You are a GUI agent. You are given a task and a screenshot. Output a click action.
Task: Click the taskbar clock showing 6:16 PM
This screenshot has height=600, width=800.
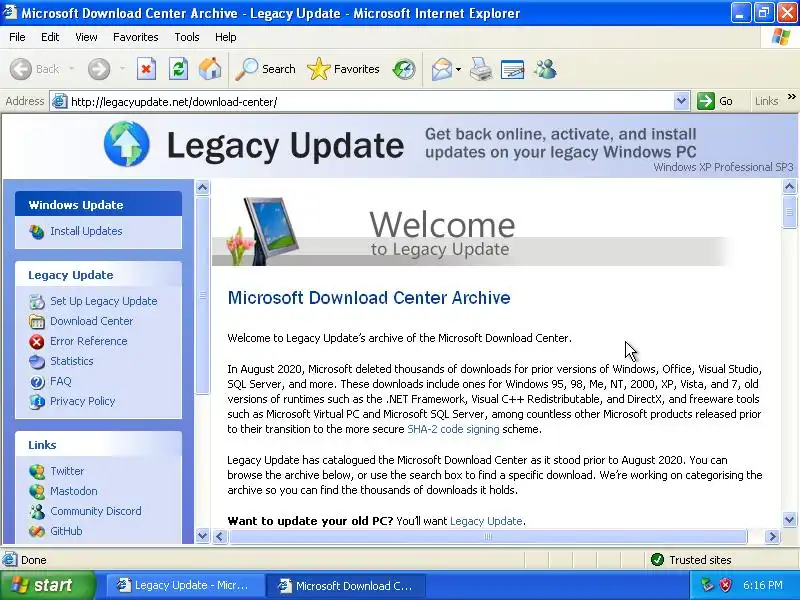pyautogui.click(x=762, y=585)
